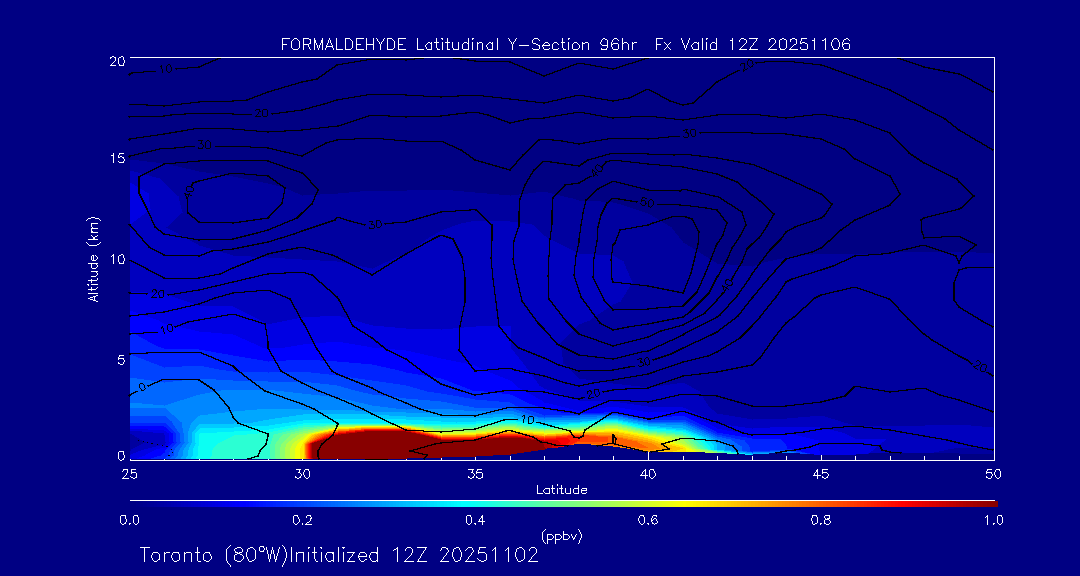The image size is (1080, 576).
Task: Click the 0.0 label on the colorbar
Action: click(129, 520)
